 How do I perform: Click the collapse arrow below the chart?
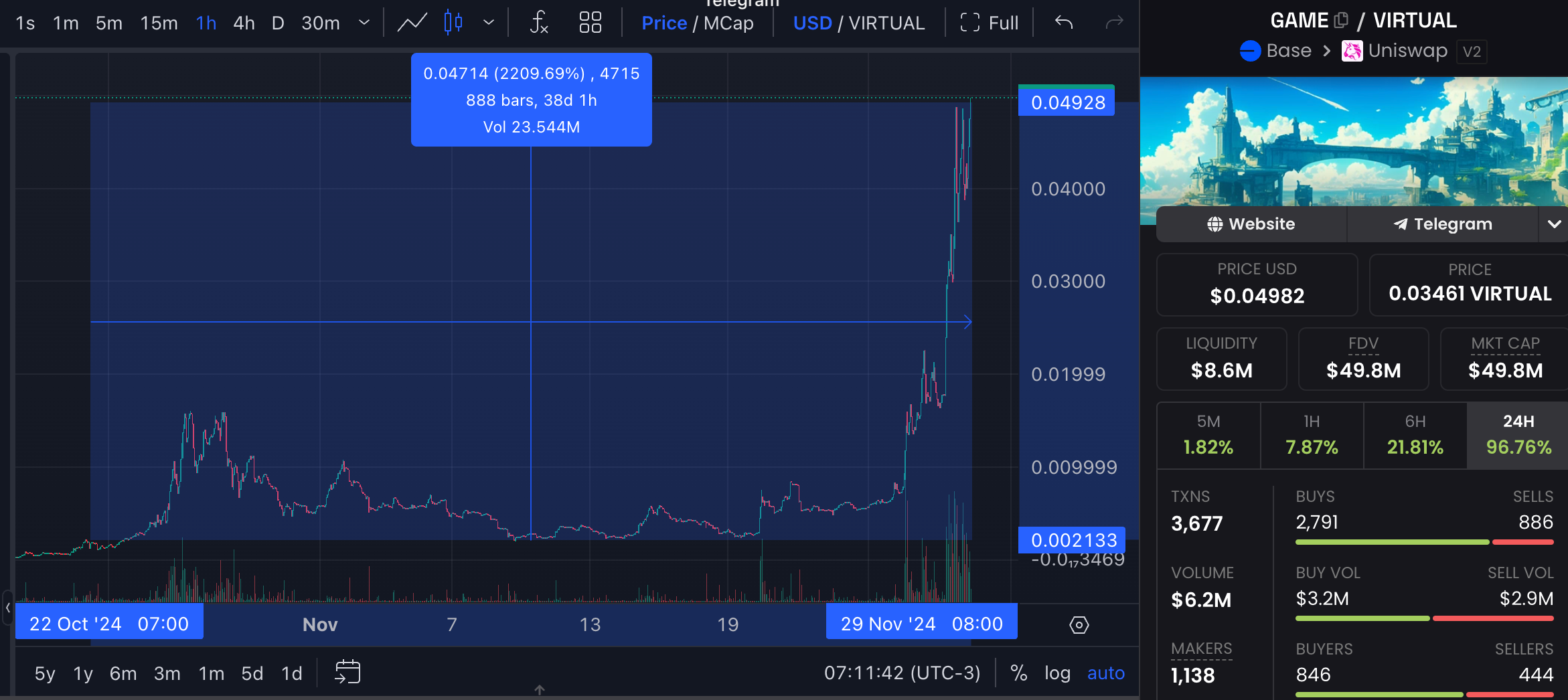click(540, 690)
